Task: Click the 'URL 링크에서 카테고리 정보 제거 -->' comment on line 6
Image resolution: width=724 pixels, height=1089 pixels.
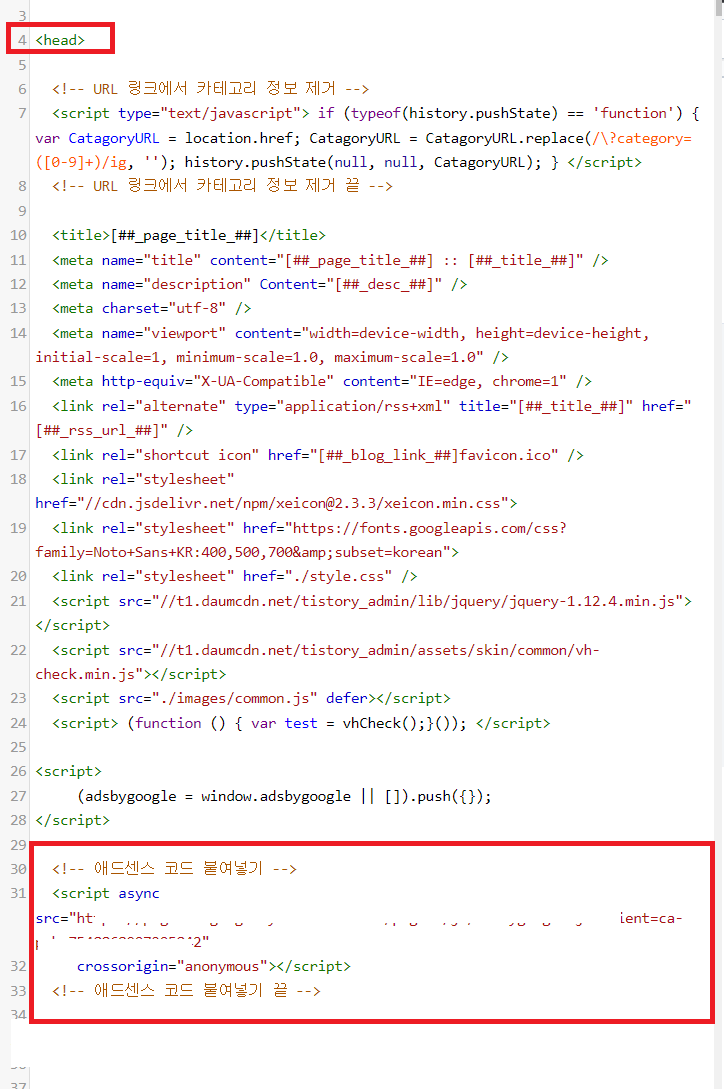Action: [211, 89]
